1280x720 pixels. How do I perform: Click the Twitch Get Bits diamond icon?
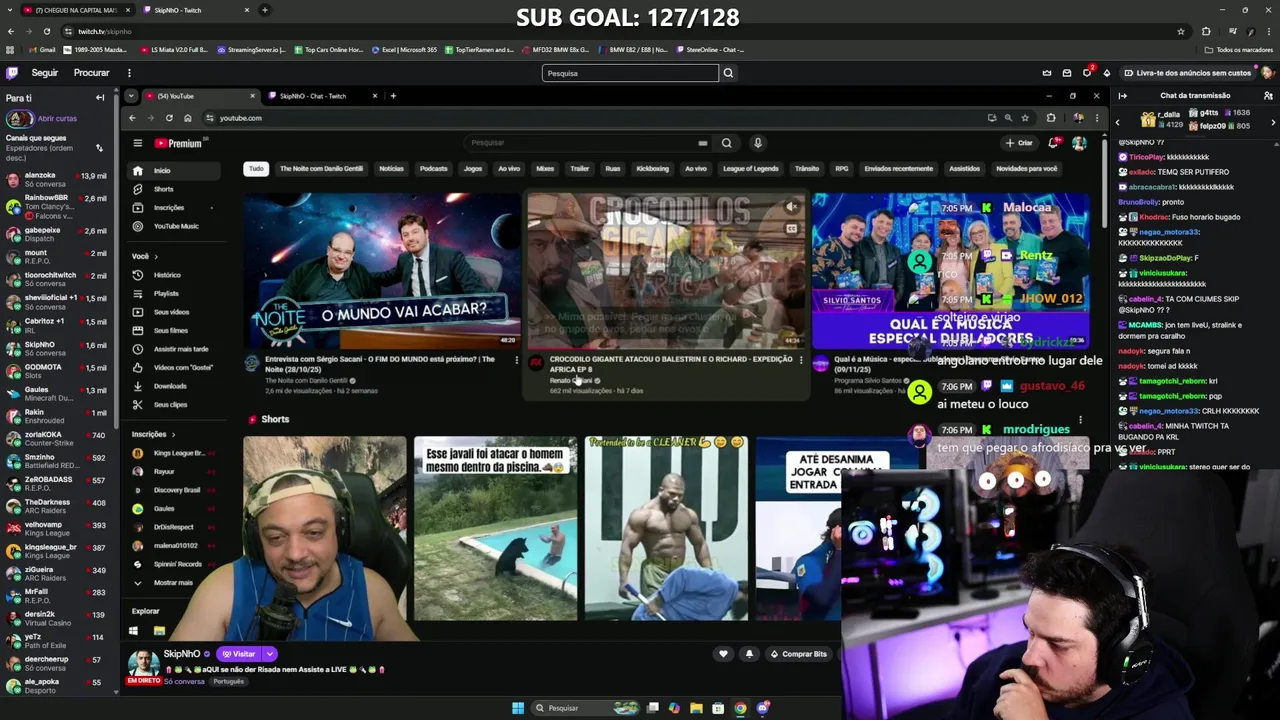[x=1107, y=73]
